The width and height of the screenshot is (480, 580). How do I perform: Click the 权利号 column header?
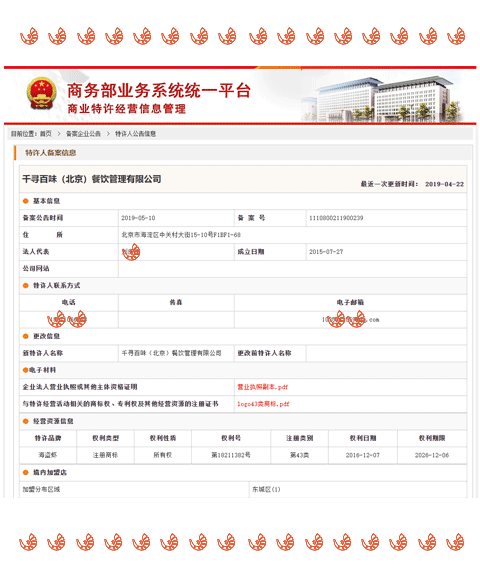pyautogui.click(x=231, y=438)
